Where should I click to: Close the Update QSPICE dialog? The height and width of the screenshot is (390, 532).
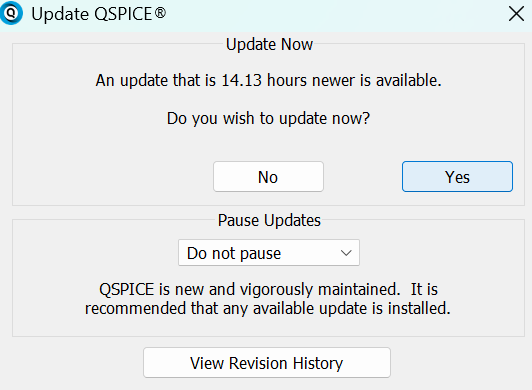tap(516, 14)
